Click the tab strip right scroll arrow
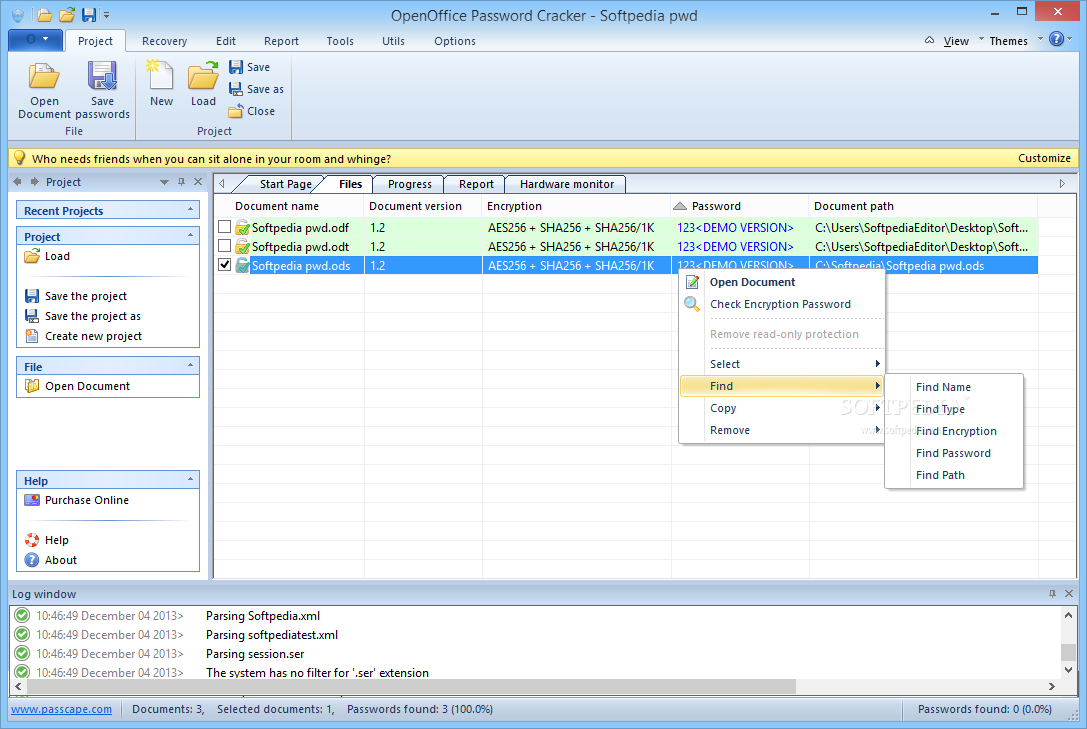This screenshot has width=1087, height=729. (1062, 184)
